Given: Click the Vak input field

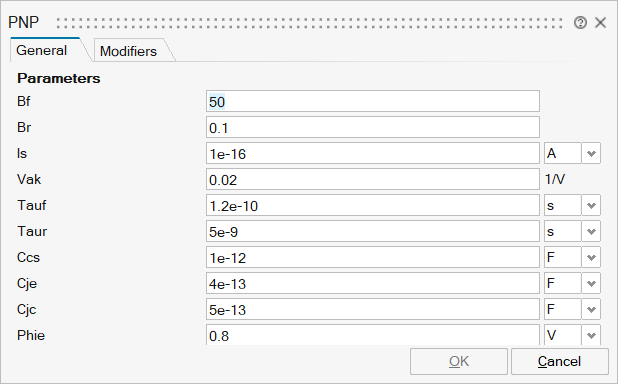Looking at the screenshot, I should (373, 179).
